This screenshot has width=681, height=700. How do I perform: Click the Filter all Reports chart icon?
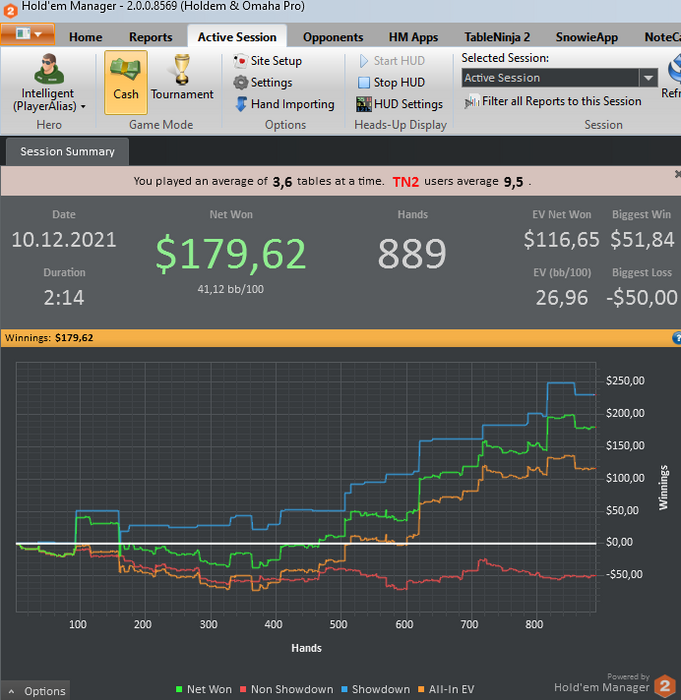pyautogui.click(x=472, y=102)
